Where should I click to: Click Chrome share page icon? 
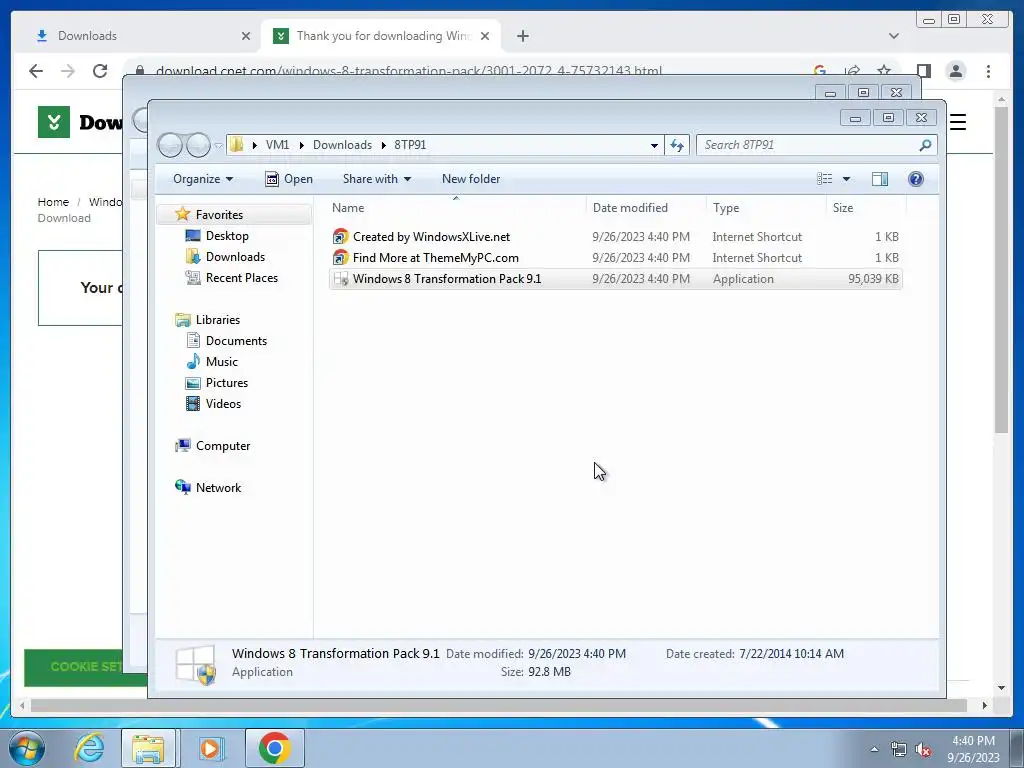[852, 71]
